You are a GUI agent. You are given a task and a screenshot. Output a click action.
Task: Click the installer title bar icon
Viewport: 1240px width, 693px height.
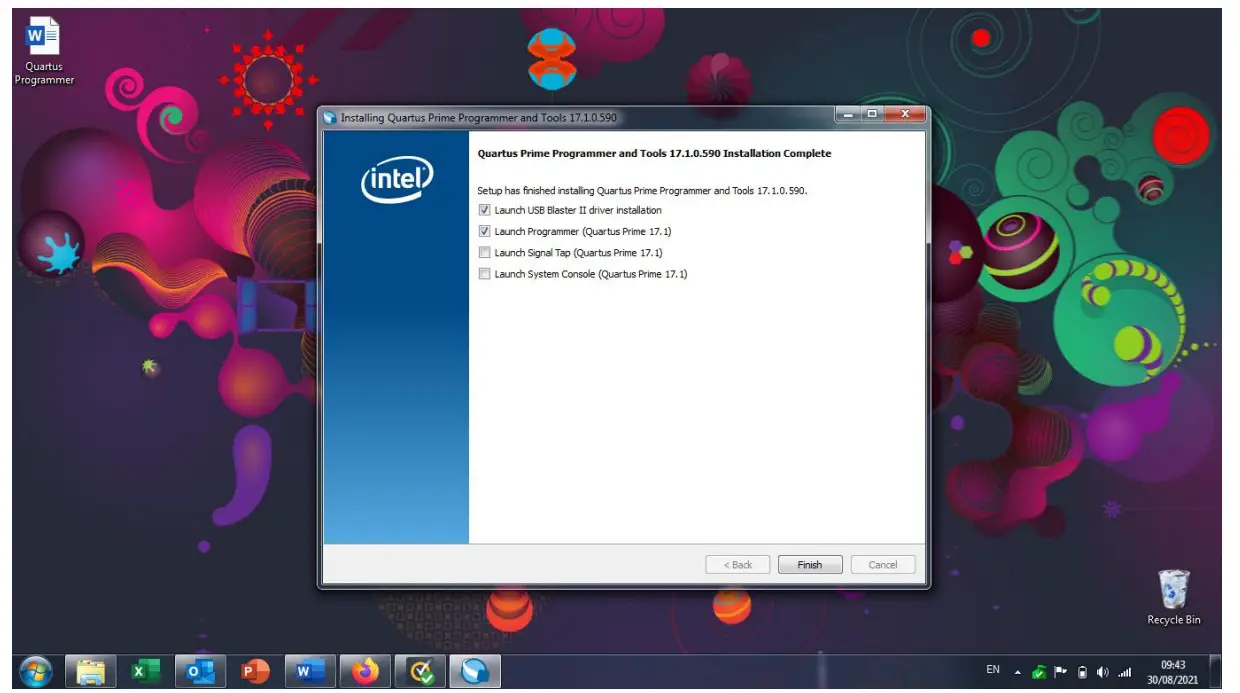click(330, 118)
